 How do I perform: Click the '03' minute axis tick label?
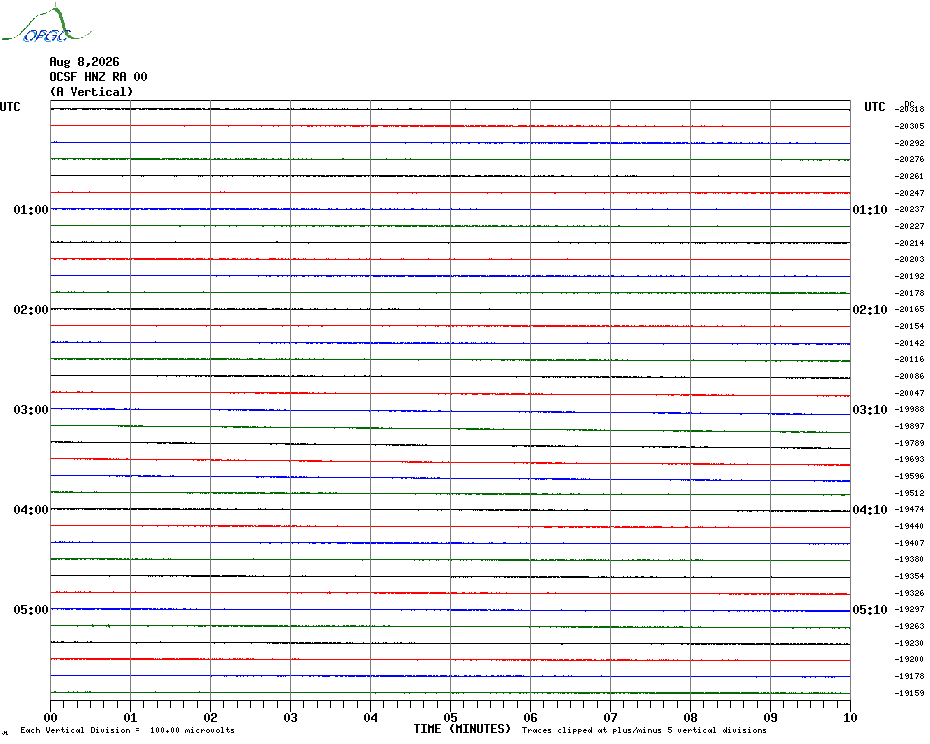point(291,717)
